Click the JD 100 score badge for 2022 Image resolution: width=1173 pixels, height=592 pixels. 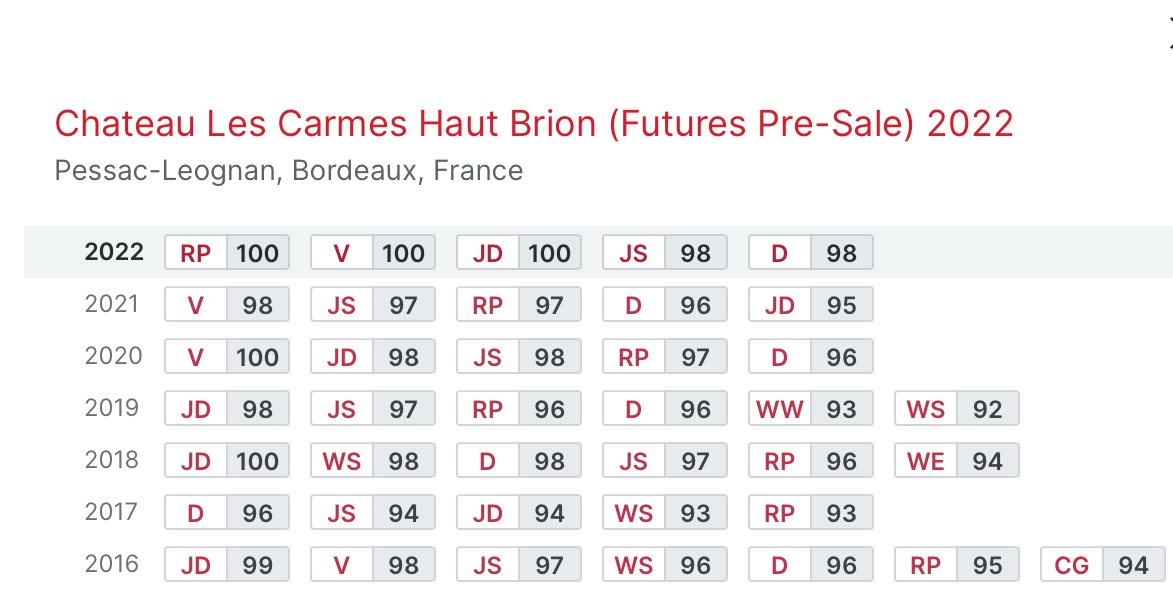[518, 252]
